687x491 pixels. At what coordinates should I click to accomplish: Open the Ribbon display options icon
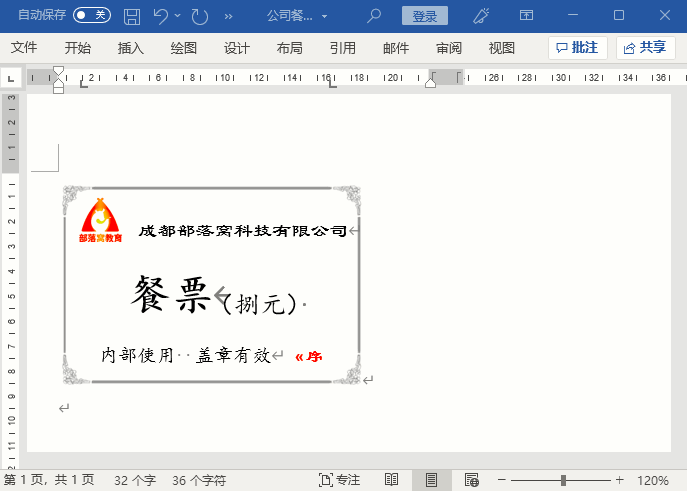click(526, 15)
